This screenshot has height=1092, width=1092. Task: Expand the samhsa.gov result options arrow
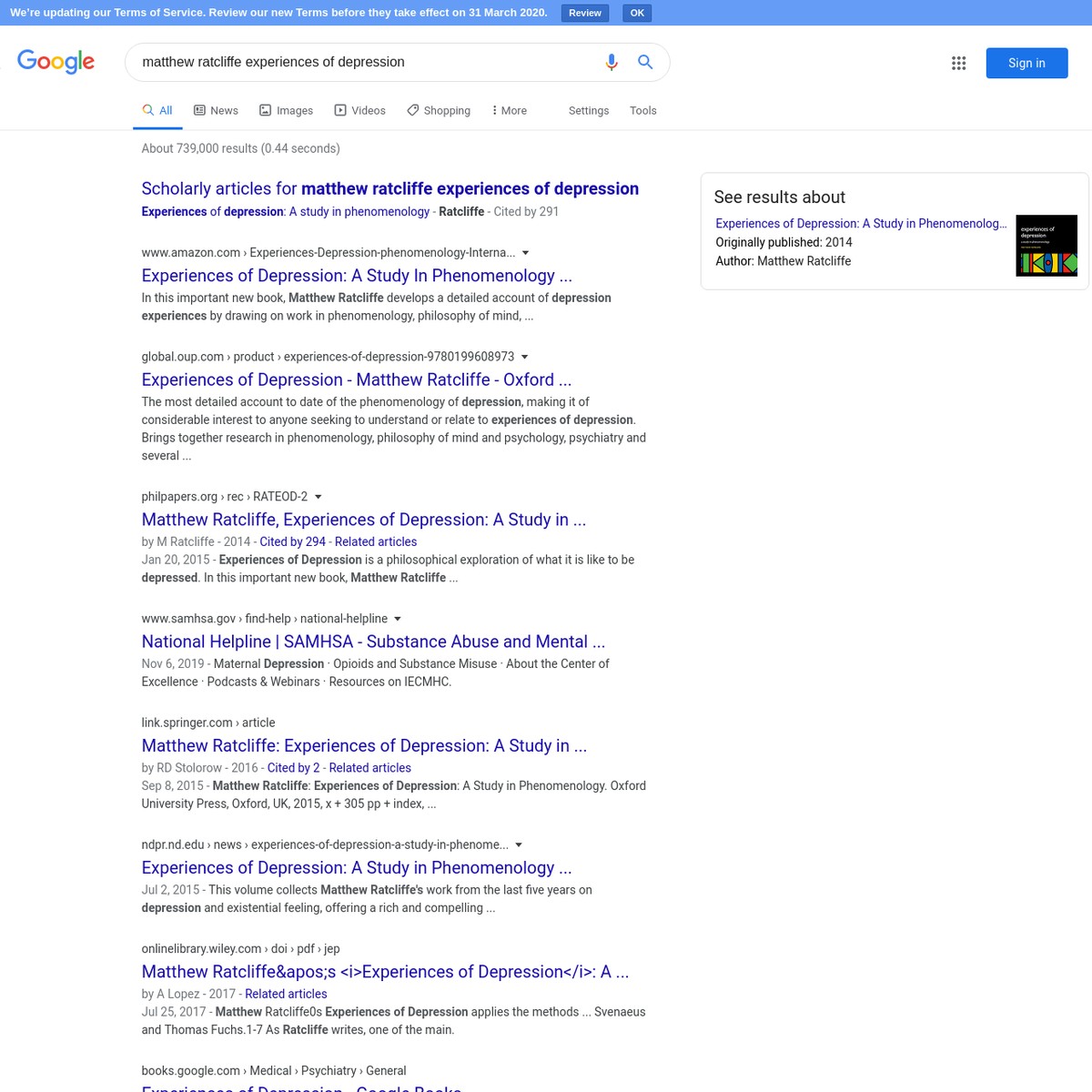[x=397, y=618]
